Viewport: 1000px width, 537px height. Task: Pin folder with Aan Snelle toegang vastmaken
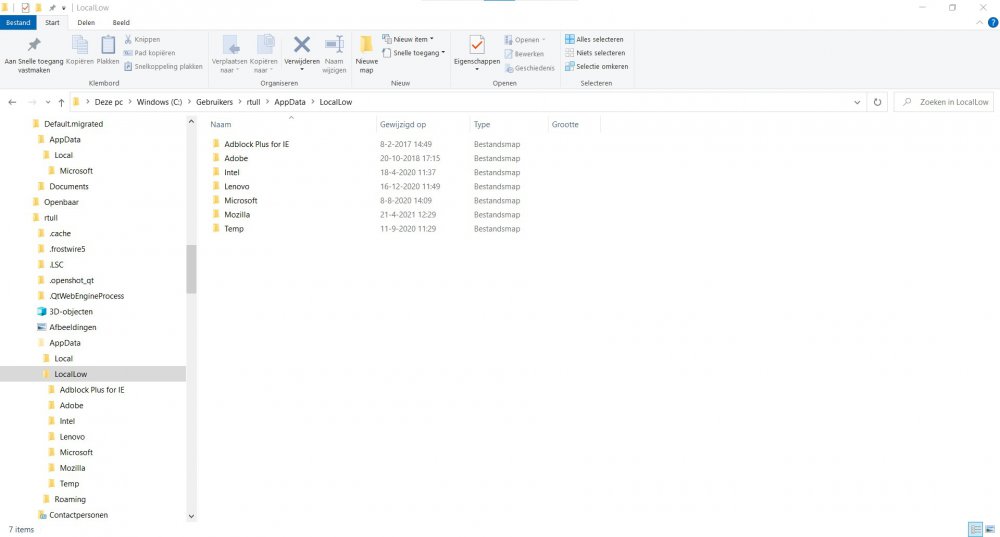point(34,52)
